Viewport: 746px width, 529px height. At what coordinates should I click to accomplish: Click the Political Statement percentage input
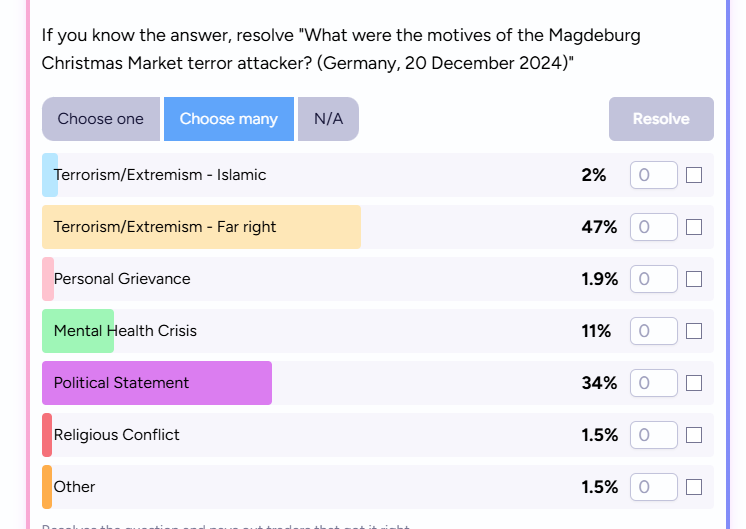[653, 383]
